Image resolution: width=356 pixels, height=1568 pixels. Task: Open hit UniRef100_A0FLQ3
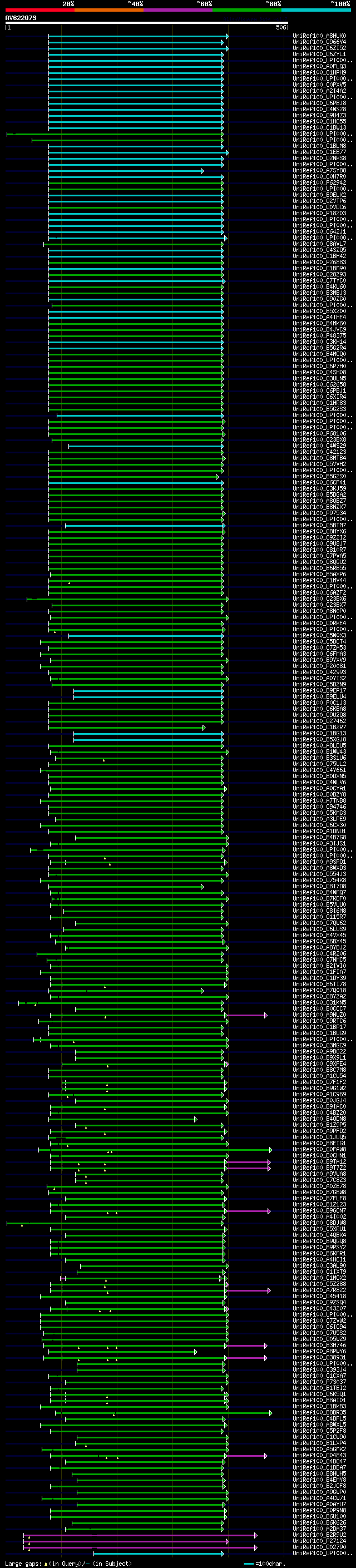click(x=319, y=66)
